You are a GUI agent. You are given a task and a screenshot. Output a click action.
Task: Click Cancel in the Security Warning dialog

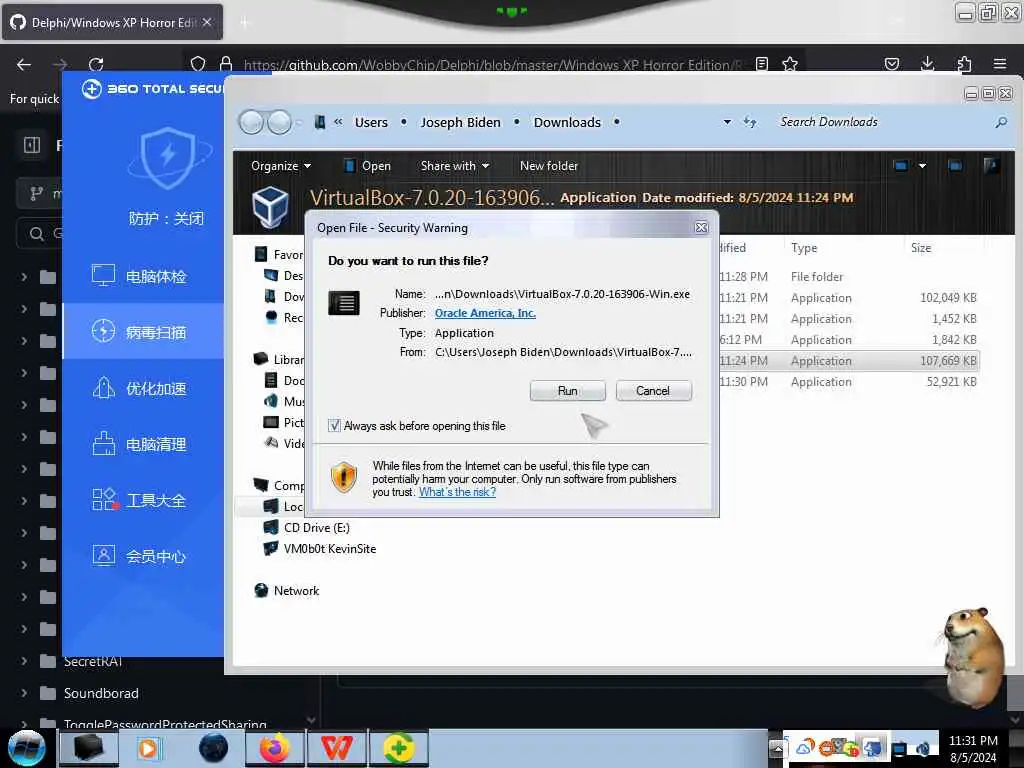[x=653, y=391]
